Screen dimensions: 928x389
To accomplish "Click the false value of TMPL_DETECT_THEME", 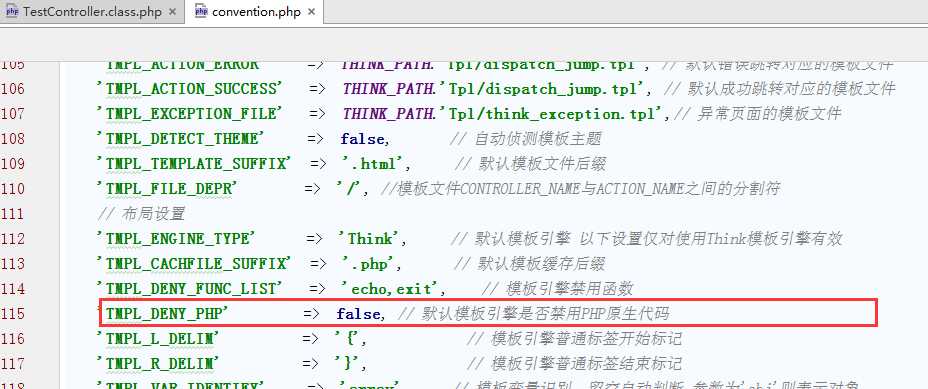I will 362,139.
